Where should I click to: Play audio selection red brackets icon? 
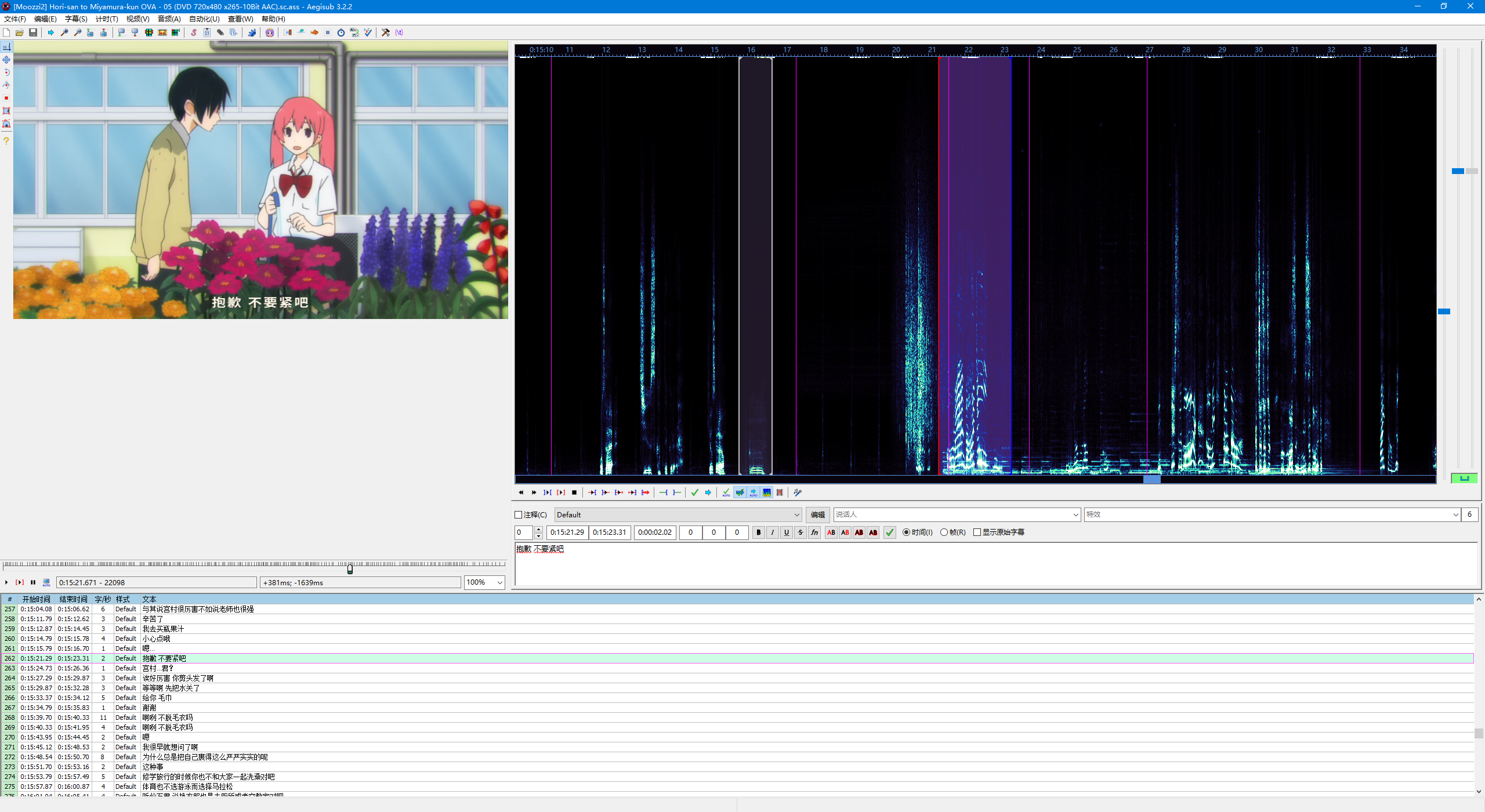click(x=561, y=492)
